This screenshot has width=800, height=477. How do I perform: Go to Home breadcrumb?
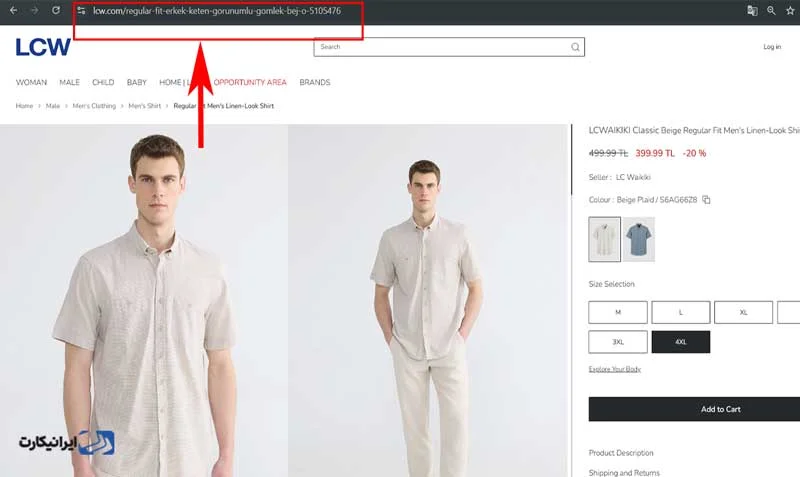[24, 106]
